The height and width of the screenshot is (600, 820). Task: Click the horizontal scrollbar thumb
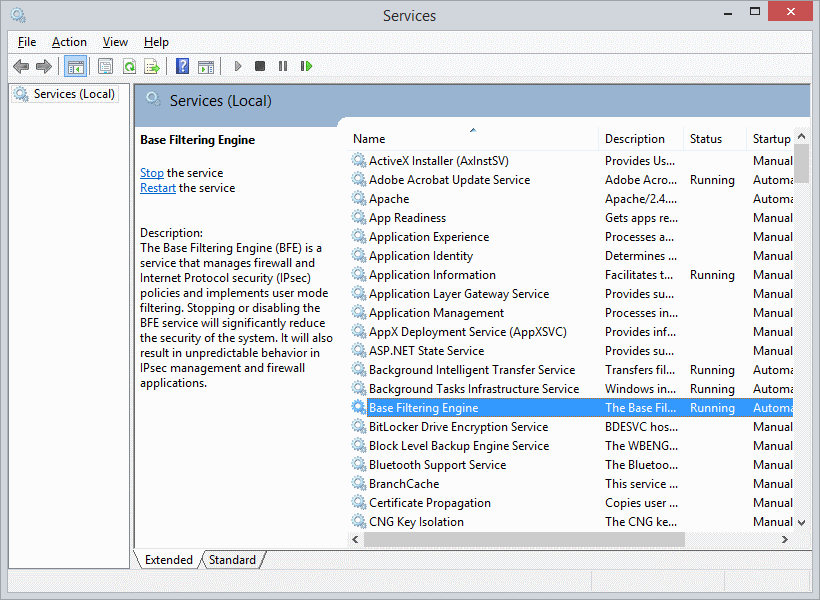coord(524,539)
